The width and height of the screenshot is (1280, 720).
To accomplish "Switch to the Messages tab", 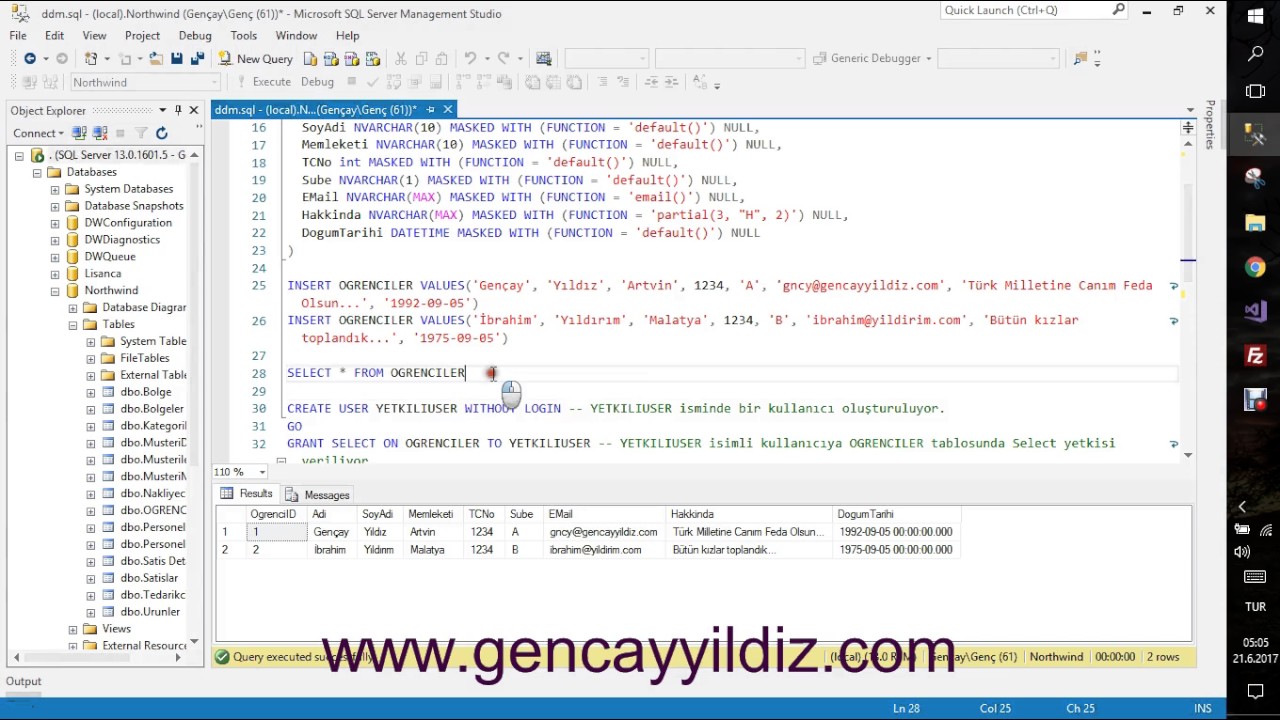I will pyautogui.click(x=318, y=495).
